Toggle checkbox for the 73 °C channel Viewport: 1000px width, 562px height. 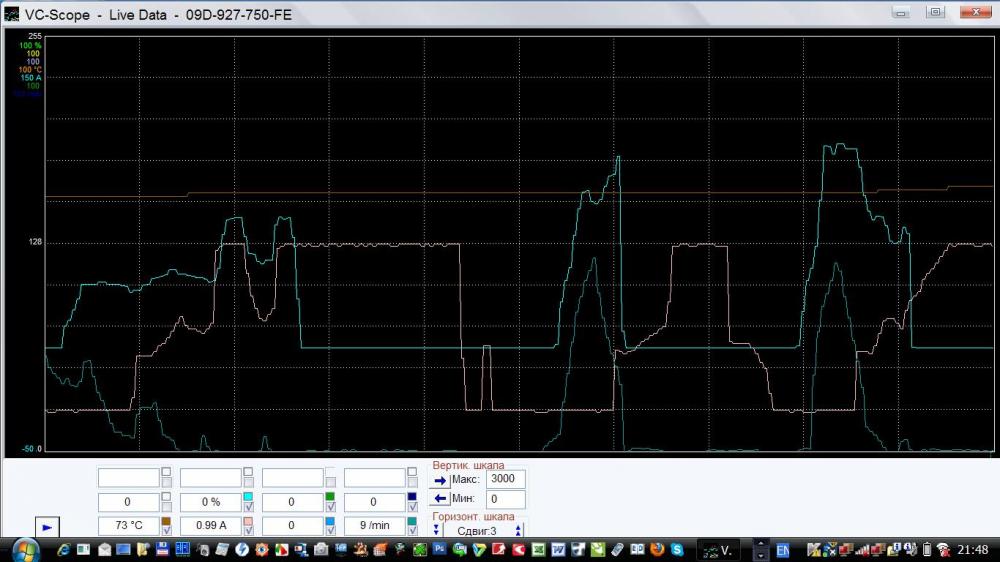[166, 525]
